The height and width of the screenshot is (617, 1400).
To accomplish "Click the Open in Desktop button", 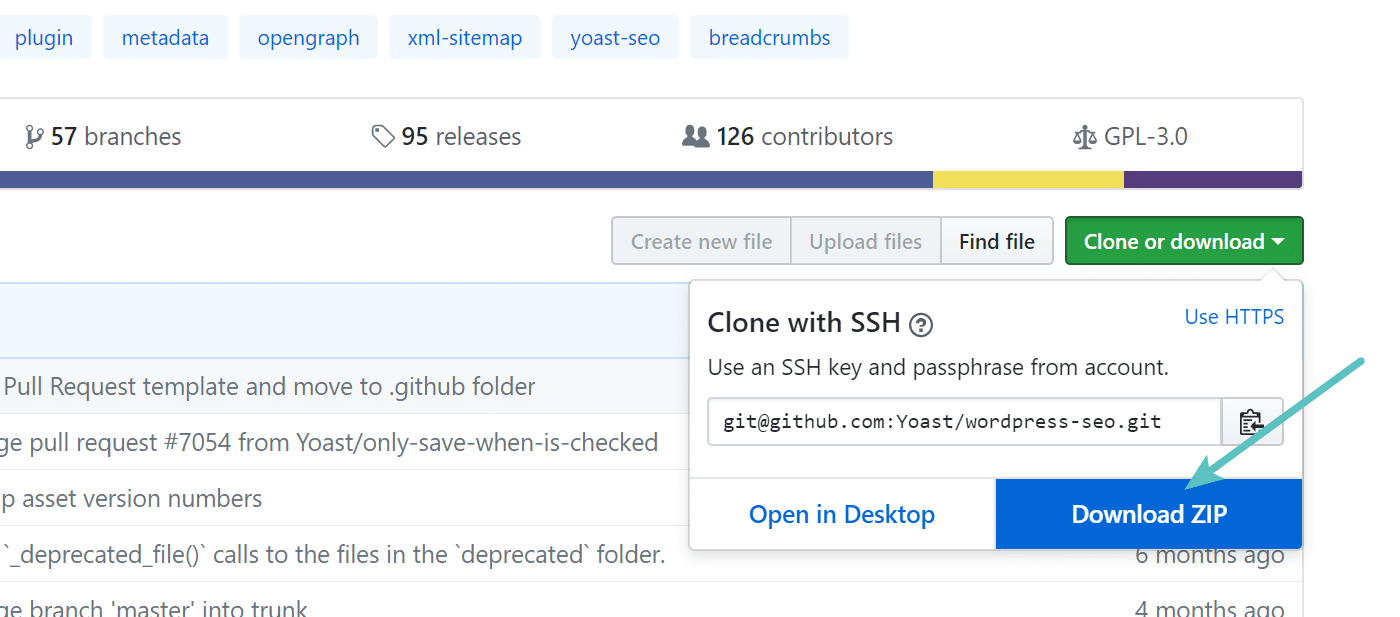I will [841, 513].
